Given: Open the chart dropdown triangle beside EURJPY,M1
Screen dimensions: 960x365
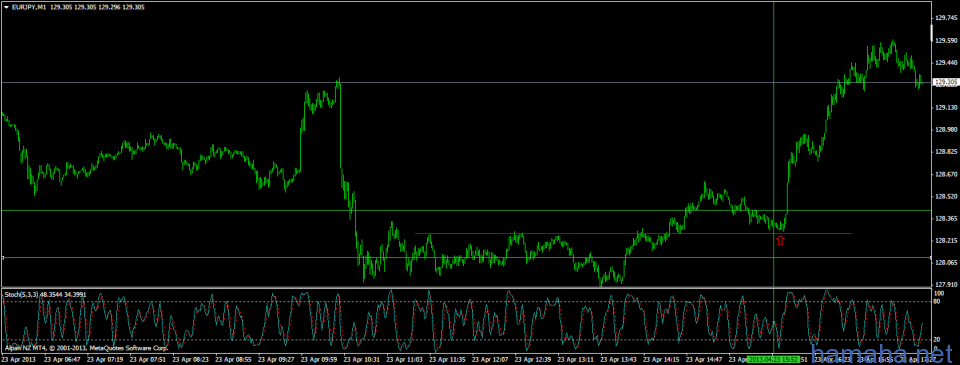Looking at the screenshot, I should pos(6,7).
